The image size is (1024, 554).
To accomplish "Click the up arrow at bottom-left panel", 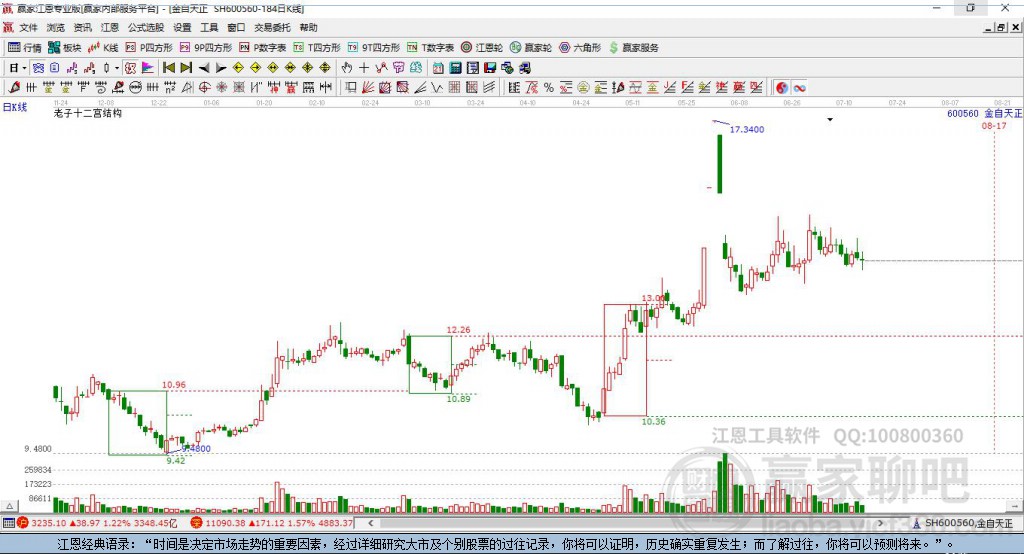I will click(x=9, y=506).
